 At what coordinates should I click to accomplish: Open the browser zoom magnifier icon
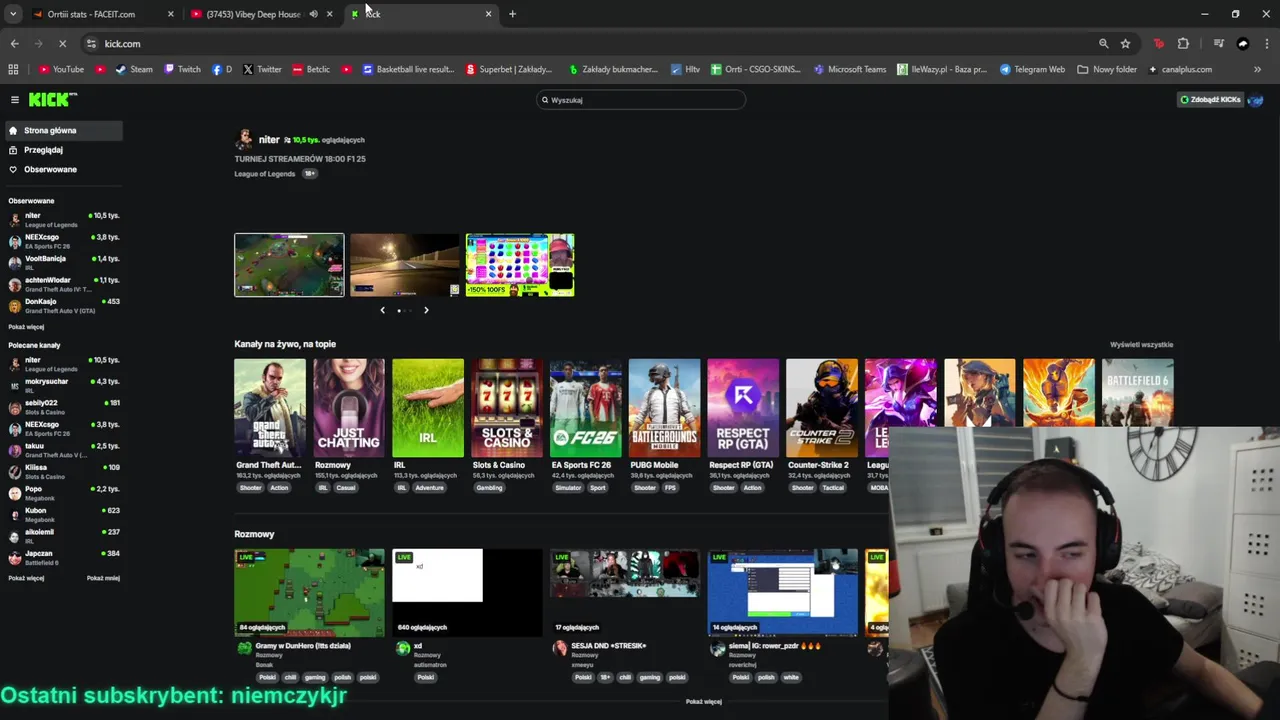[1103, 44]
